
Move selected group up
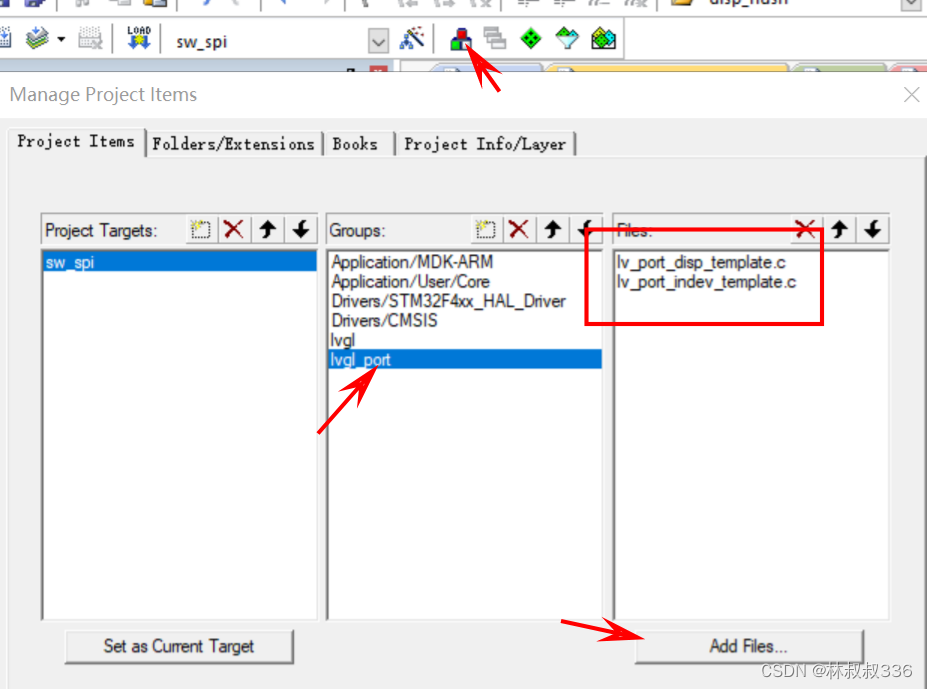click(x=553, y=229)
